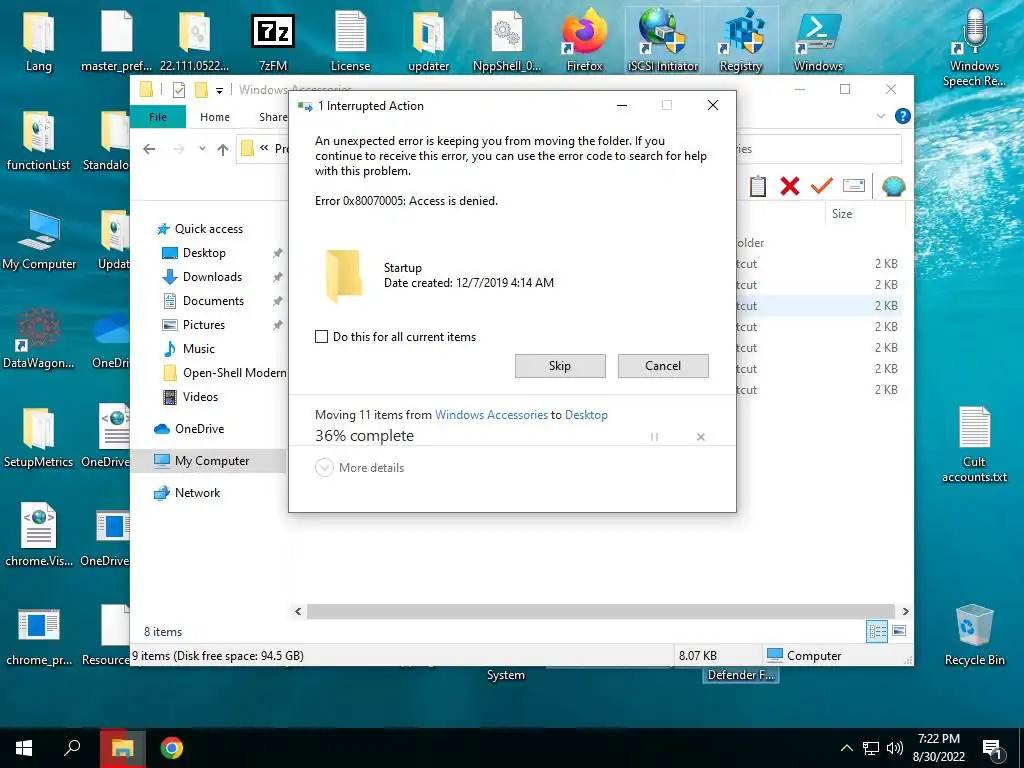Switch to large icons view in Explorer
Image resolution: width=1024 pixels, height=768 pixels.
tap(899, 631)
